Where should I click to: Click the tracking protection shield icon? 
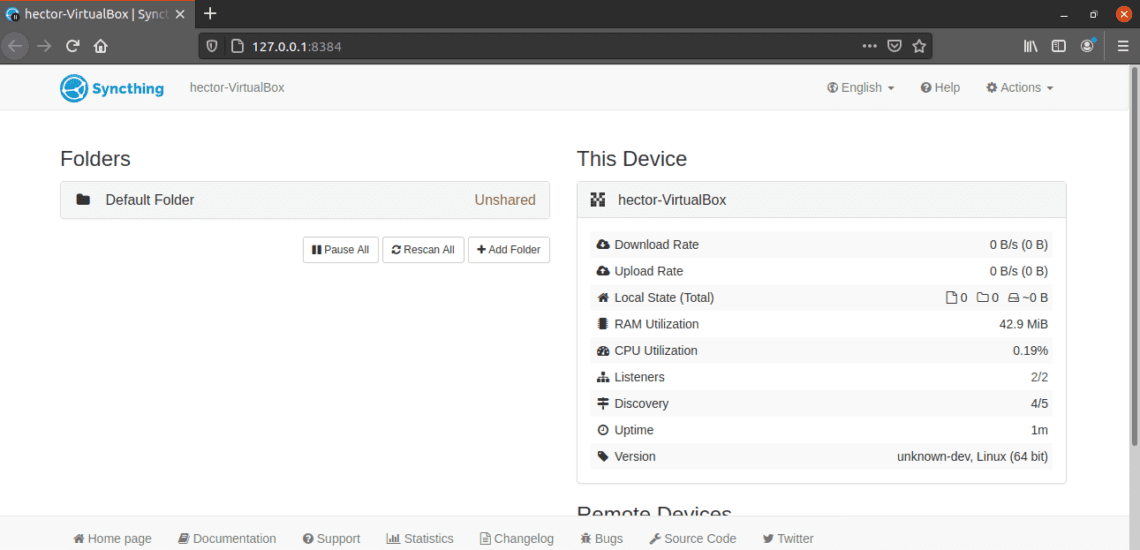click(212, 47)
